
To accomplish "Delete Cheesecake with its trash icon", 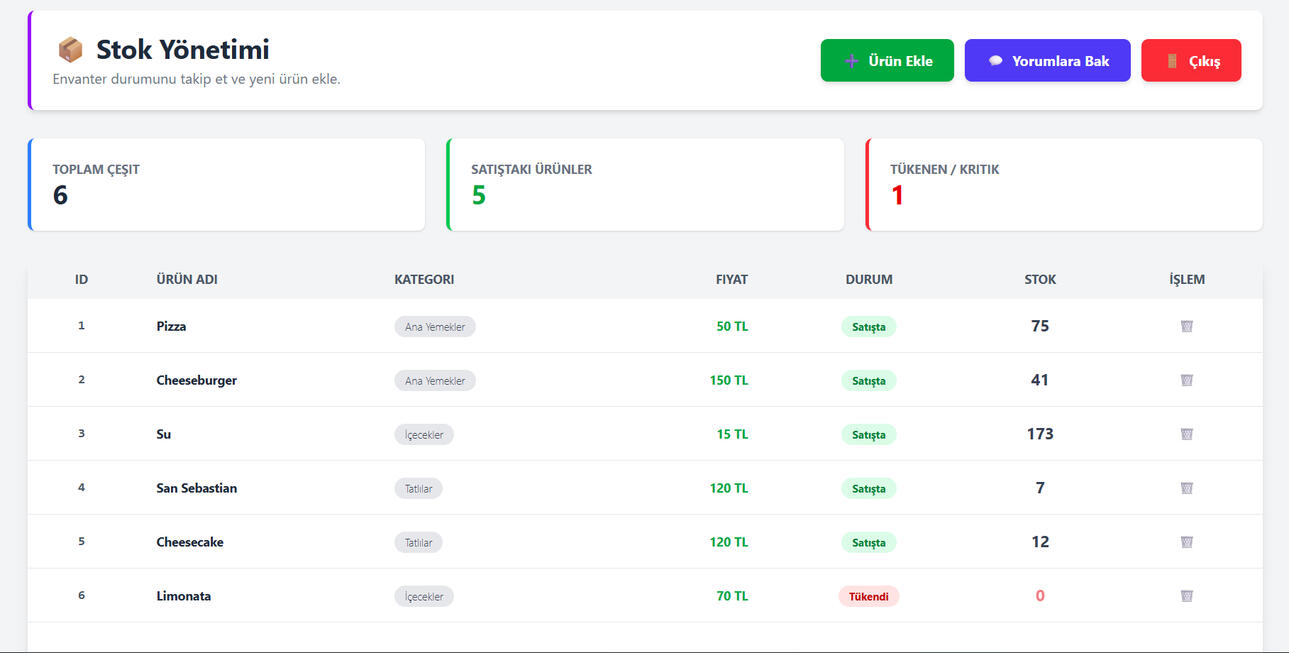I will (1186, 542).
